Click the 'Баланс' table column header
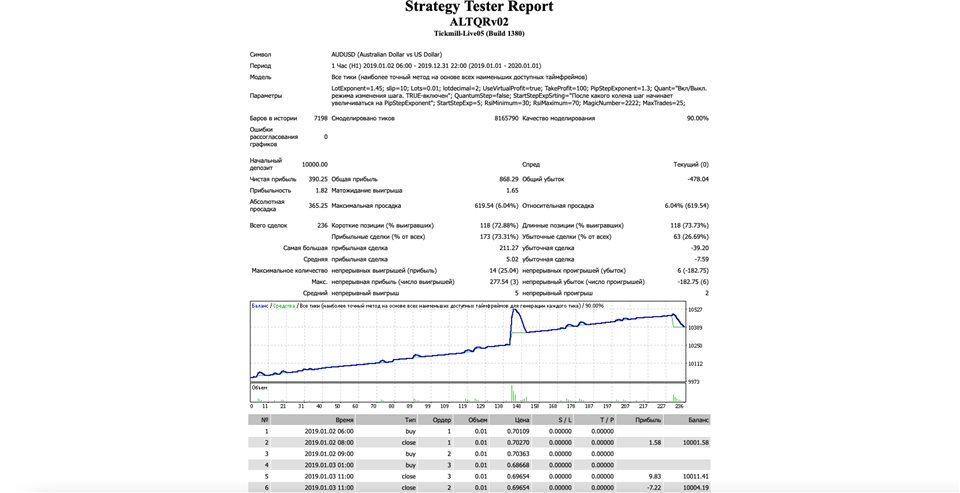Viewport: 960px width, 493px height. 699,421
